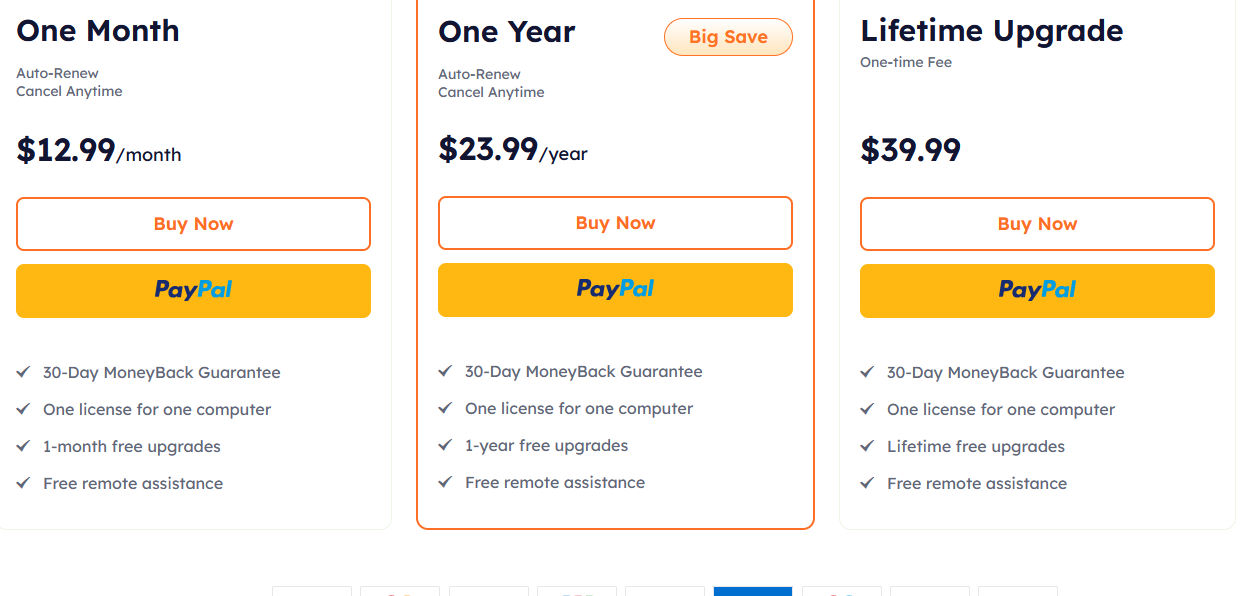1243x596 pixels.
Task: Click the $12.99/month price
Action: point(98,151)
